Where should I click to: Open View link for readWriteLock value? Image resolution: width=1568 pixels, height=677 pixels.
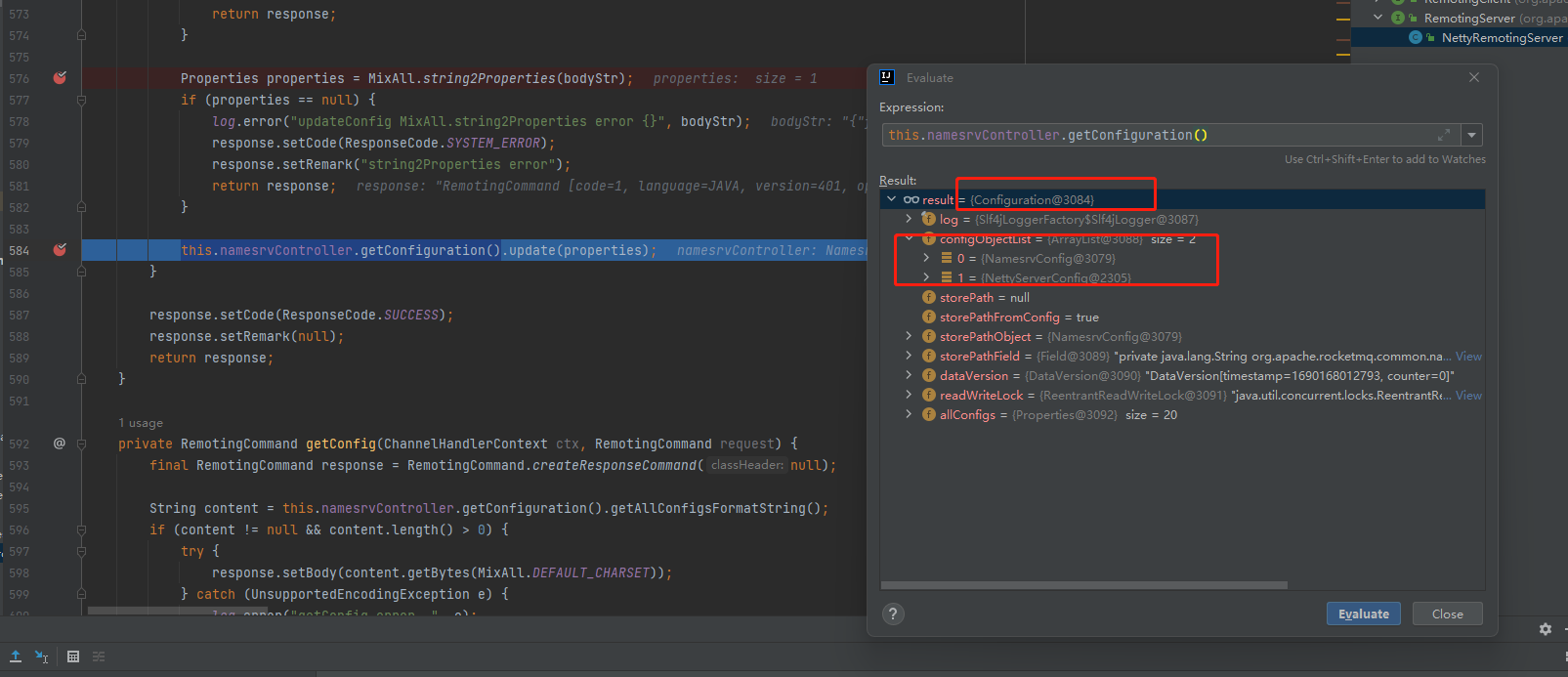coord(1468,396)
